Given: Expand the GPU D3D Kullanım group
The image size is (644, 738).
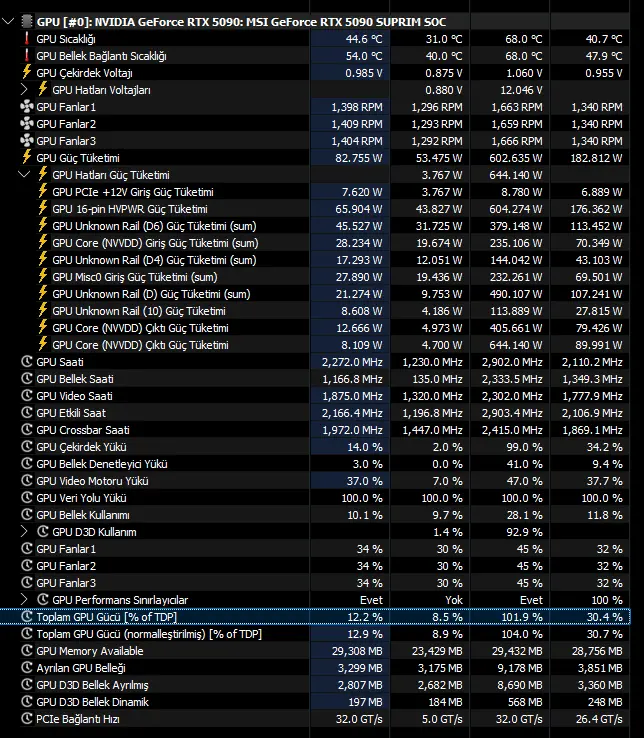Looking at the screenshot, I should tap(24, 531).
